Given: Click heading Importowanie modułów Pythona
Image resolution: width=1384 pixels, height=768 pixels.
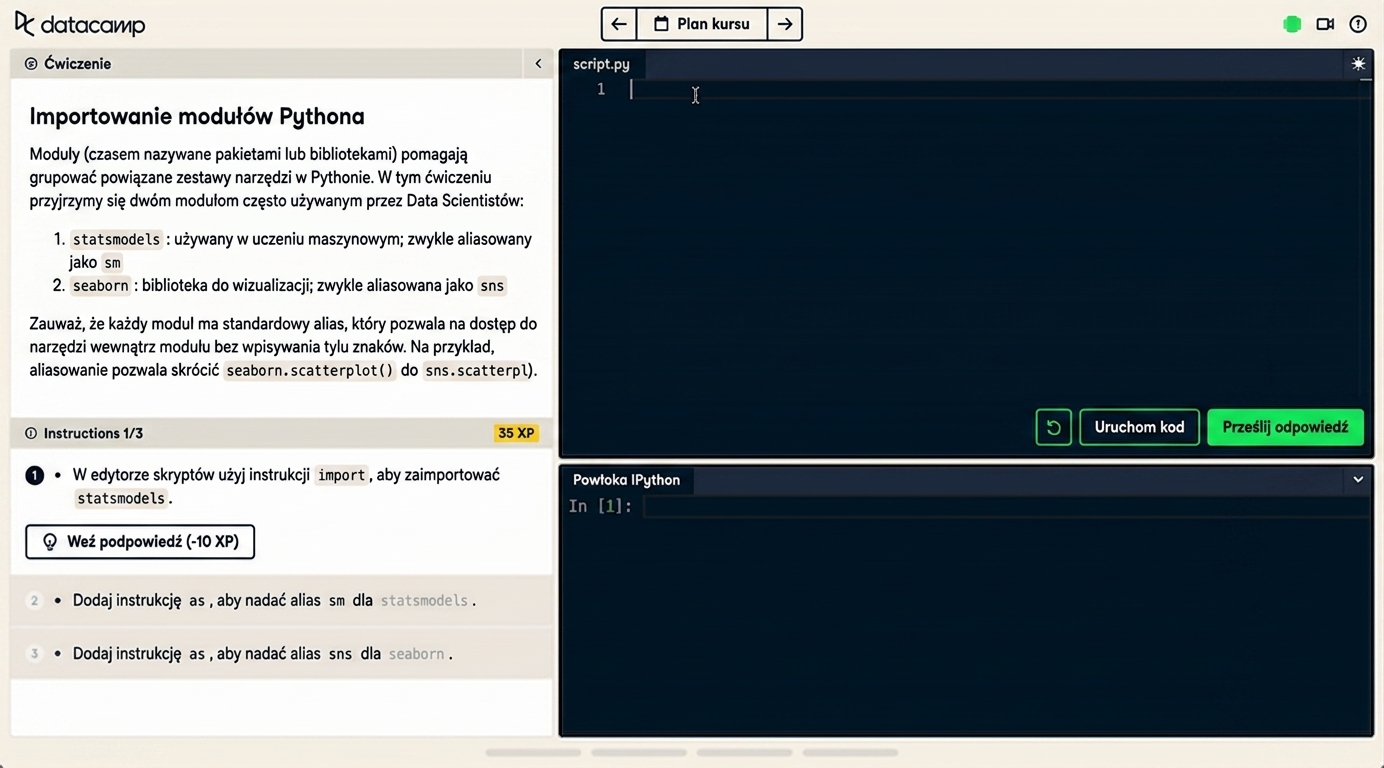Looking at the screenshot, I should [197, 116].
